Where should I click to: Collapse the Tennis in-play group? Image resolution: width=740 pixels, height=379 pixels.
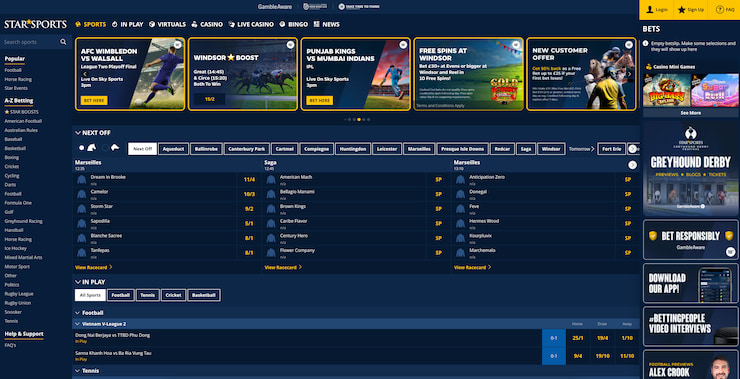click(x=77, y=371)
